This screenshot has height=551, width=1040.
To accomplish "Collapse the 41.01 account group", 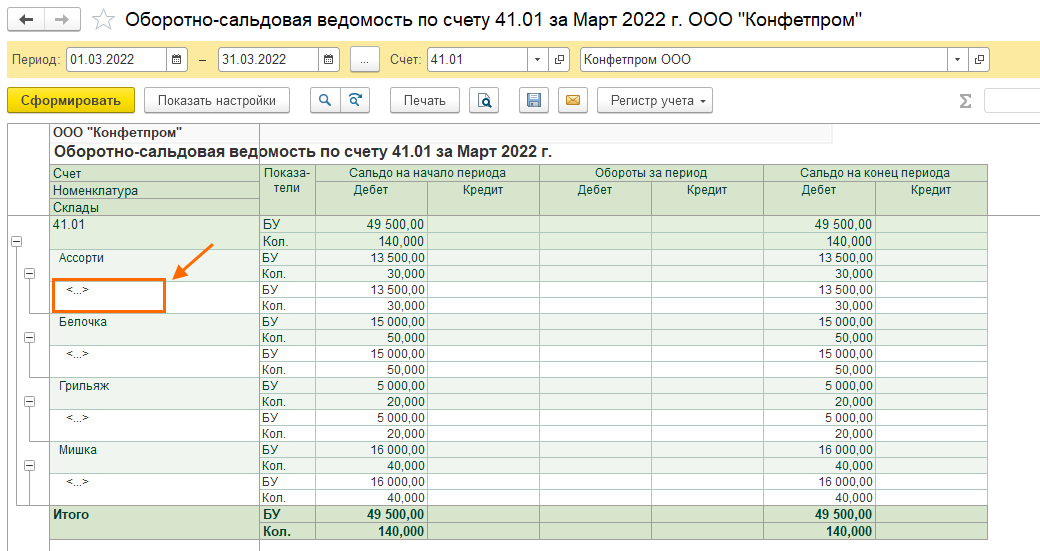I will point(17,241).
